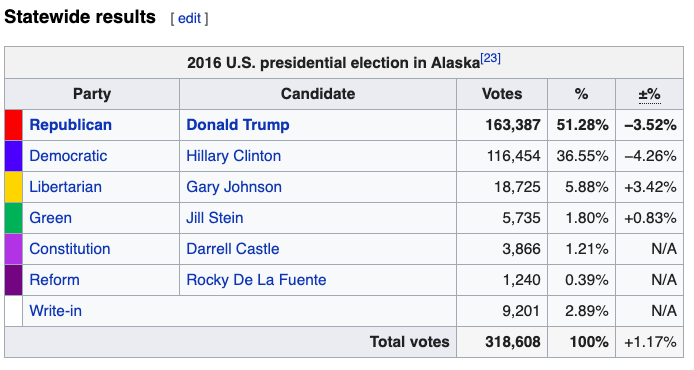Click the red Republican color swatch

coord(14,125)
